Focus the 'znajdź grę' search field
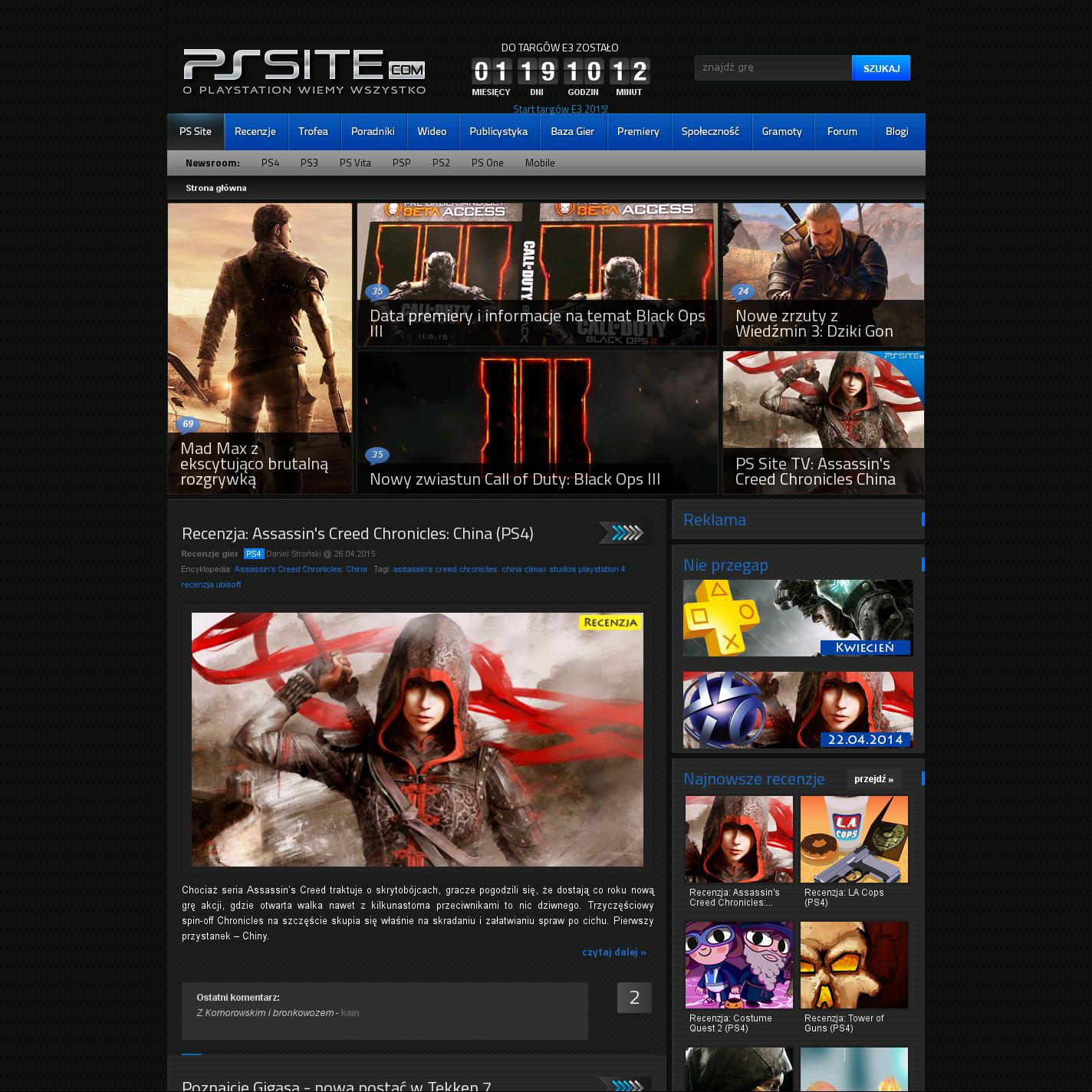The width and height of the screenshot is (1092, 1092). coord(772,67)
